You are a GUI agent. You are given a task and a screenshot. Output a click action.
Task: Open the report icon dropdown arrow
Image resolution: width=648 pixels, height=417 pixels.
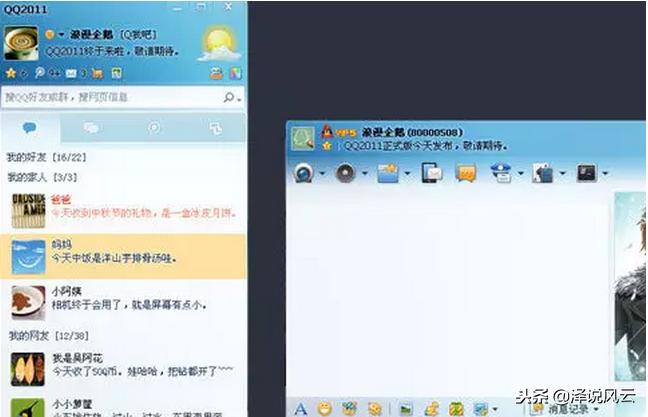click(x=520, y=173)
